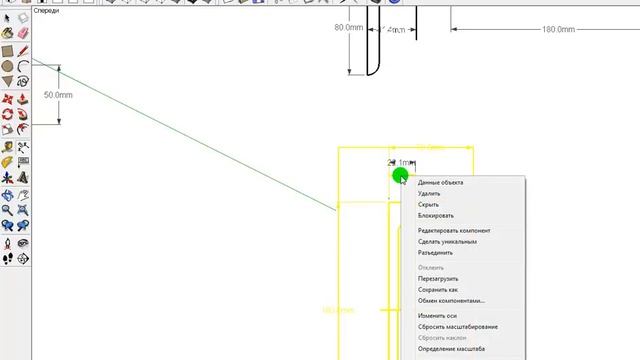Select the arrow Select tool

[x=7, y=18]
